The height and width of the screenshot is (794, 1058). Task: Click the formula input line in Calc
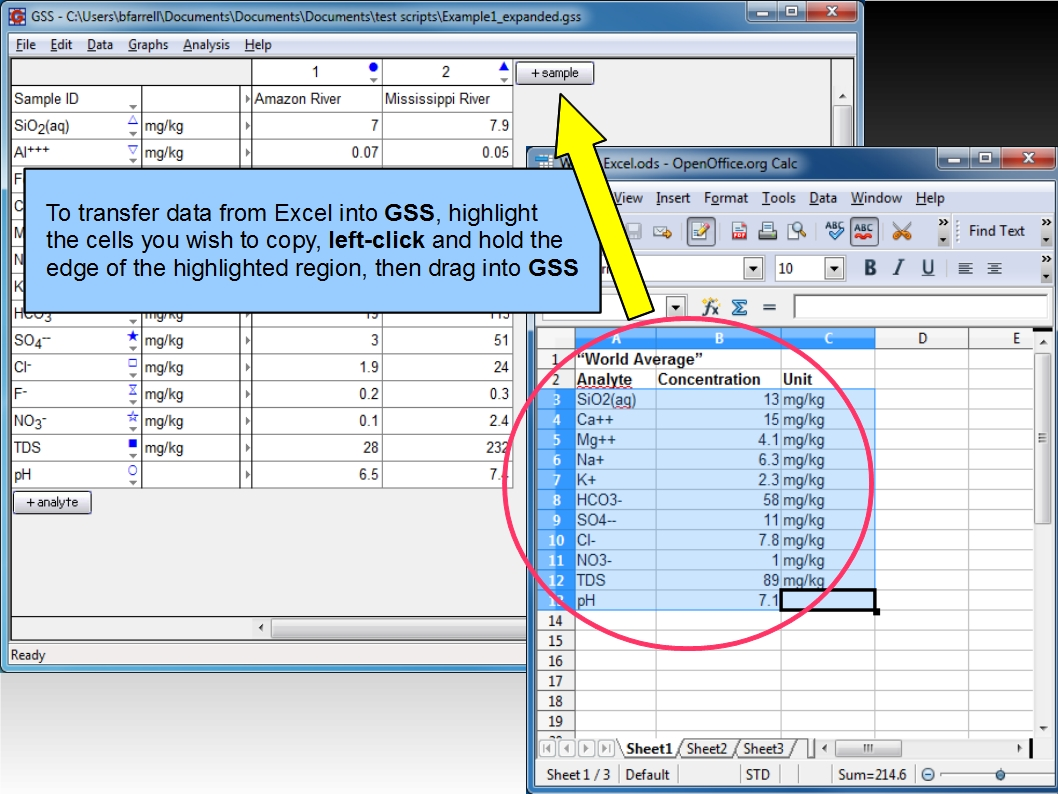pos(920,308)
